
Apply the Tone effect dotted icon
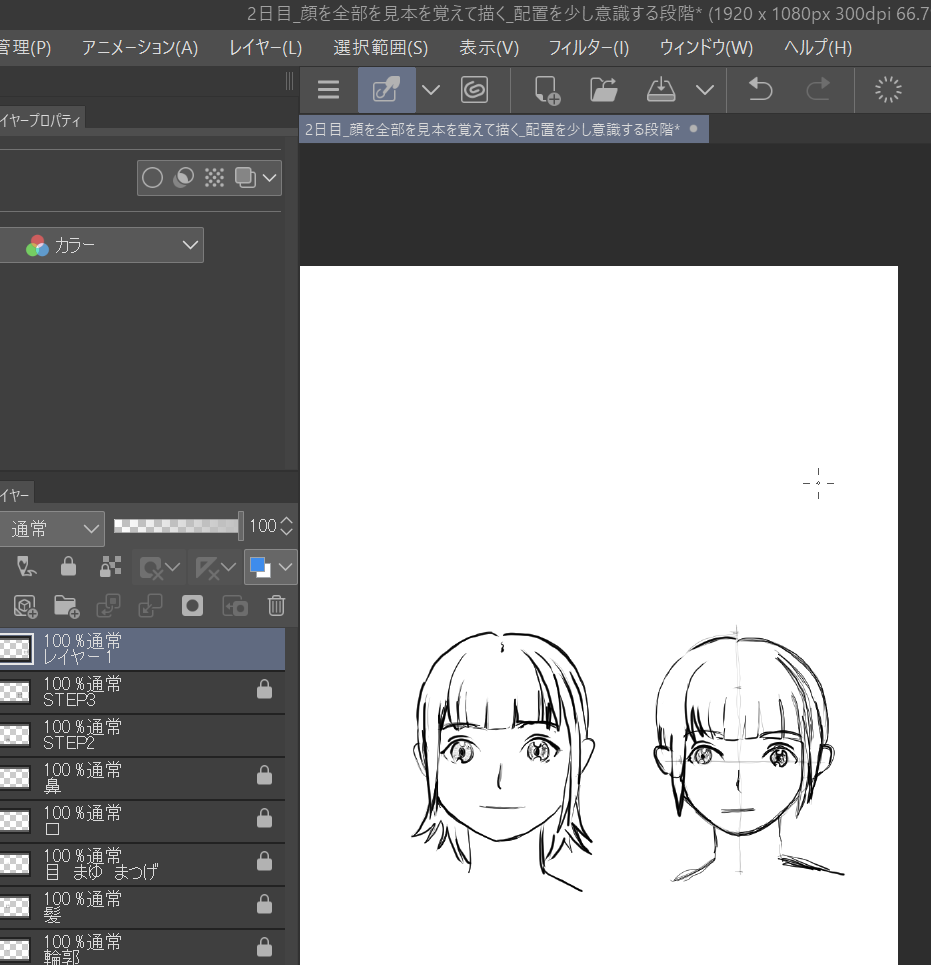(214, 178)
